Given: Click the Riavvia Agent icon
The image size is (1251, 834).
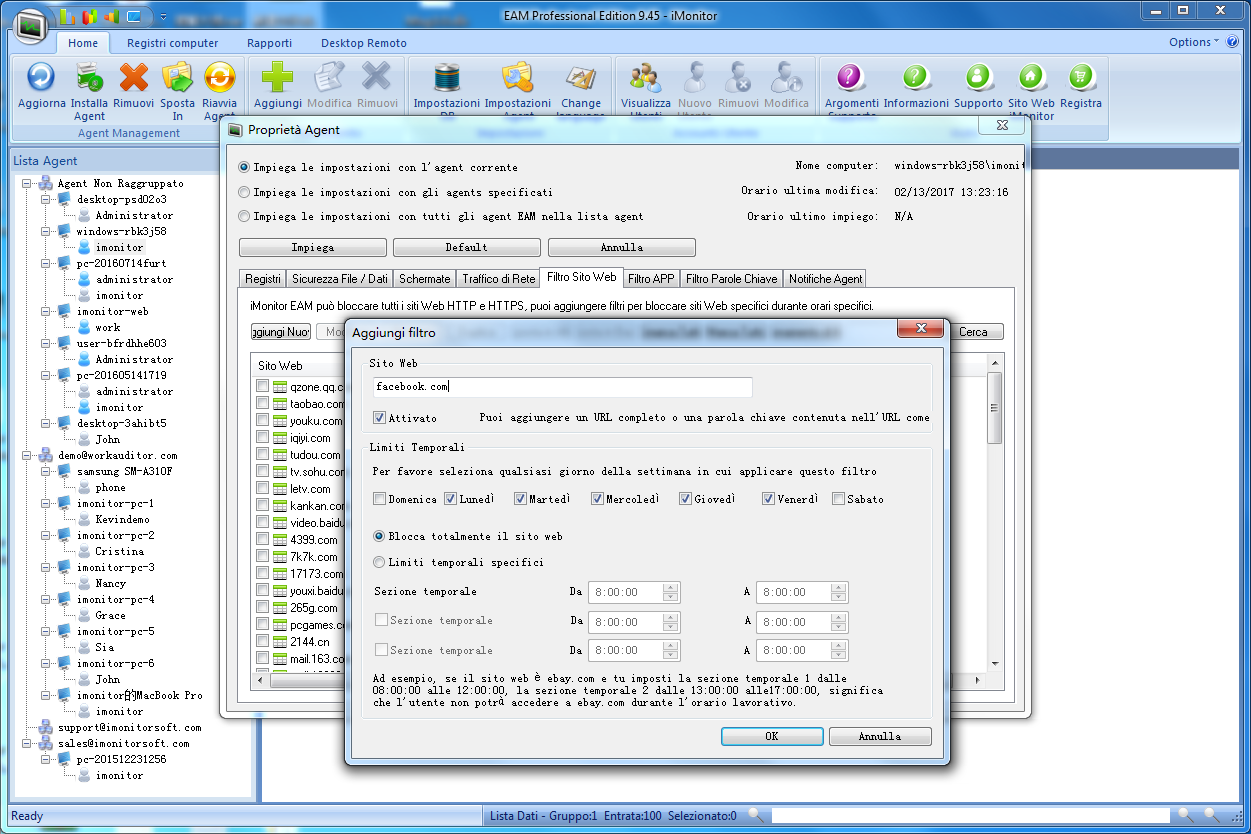Looking at the screenshot, I should 219,78.
